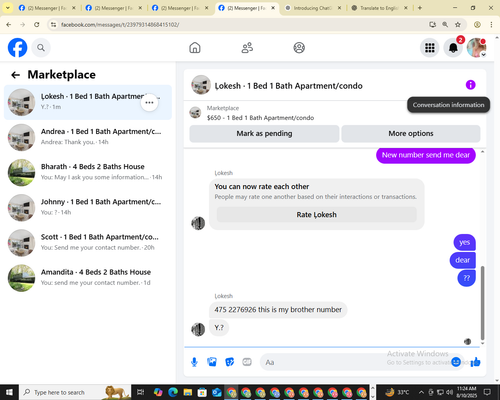Open the apps grid menu
The width and height of the screenshot is (500, 400).
pos(430,48)
